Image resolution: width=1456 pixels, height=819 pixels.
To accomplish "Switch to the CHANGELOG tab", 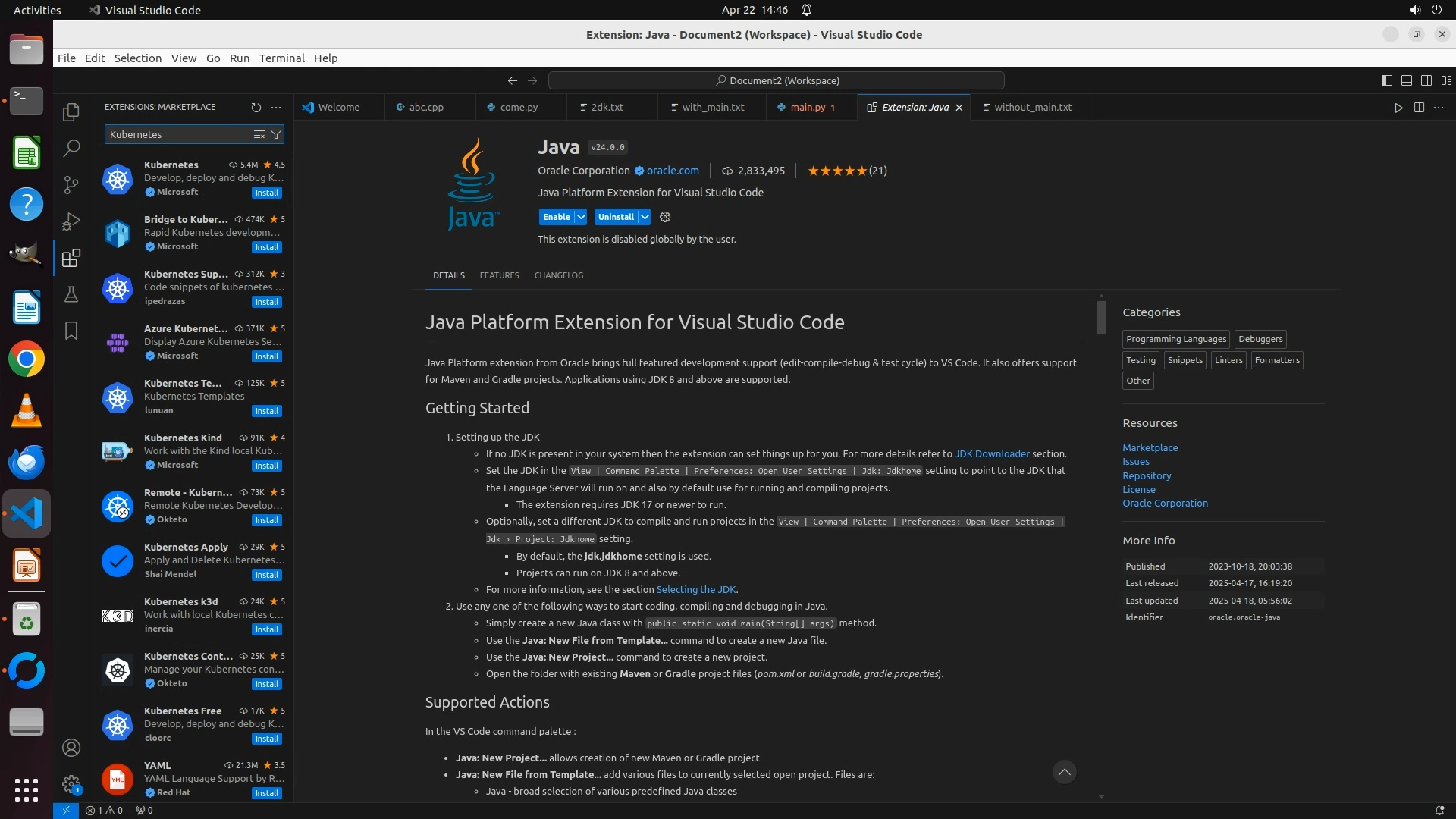I will (559, 275).
